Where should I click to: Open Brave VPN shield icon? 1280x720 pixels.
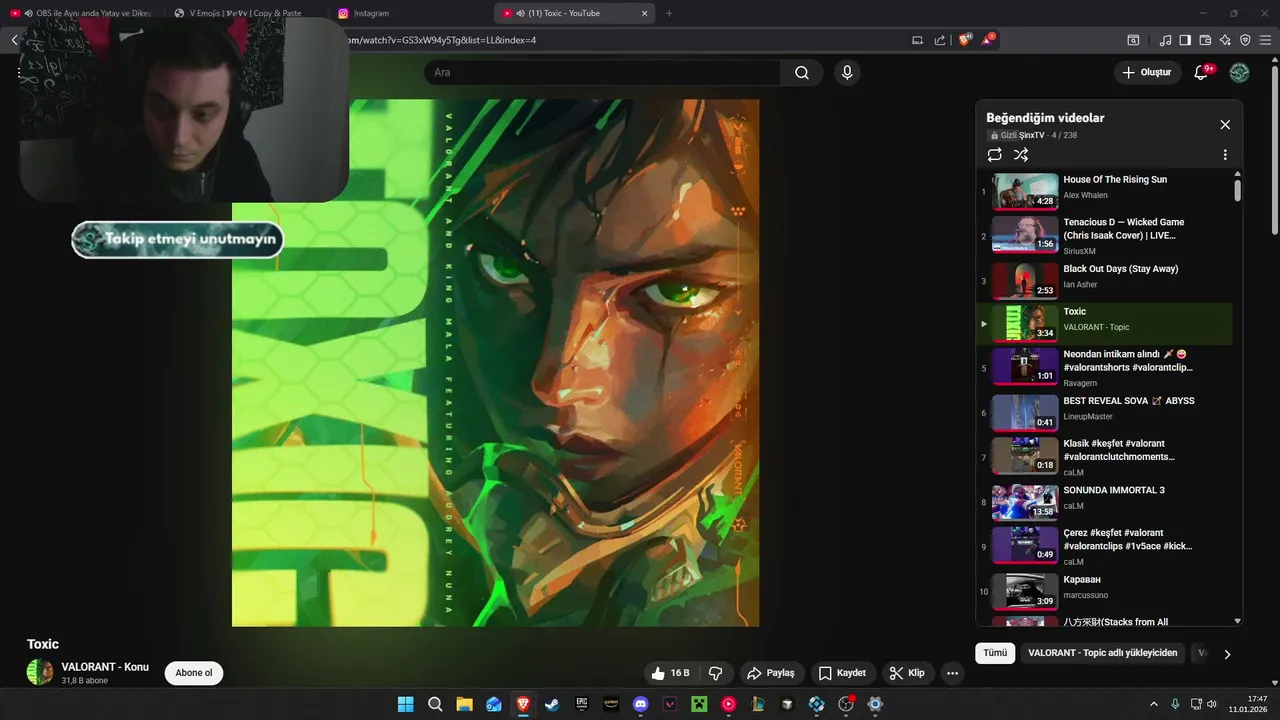pos(1245,40)
